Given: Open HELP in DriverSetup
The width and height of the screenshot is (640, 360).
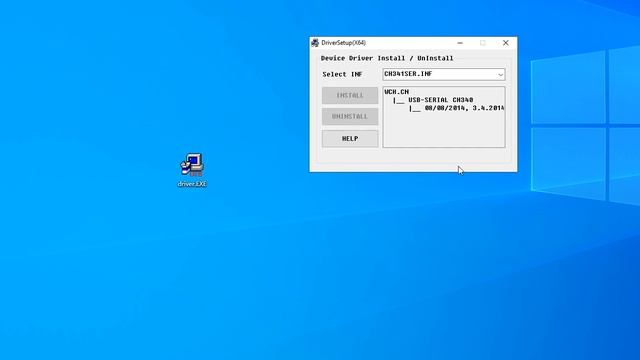Looking at the screenshot, I should [350, 139].
